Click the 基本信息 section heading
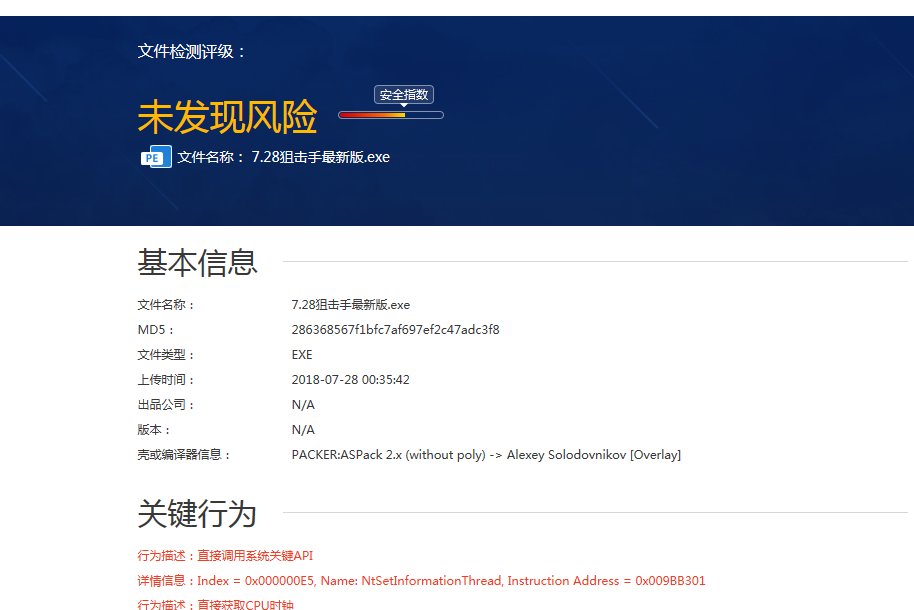The width and height of the screenshot is (914, 610). 198,262
